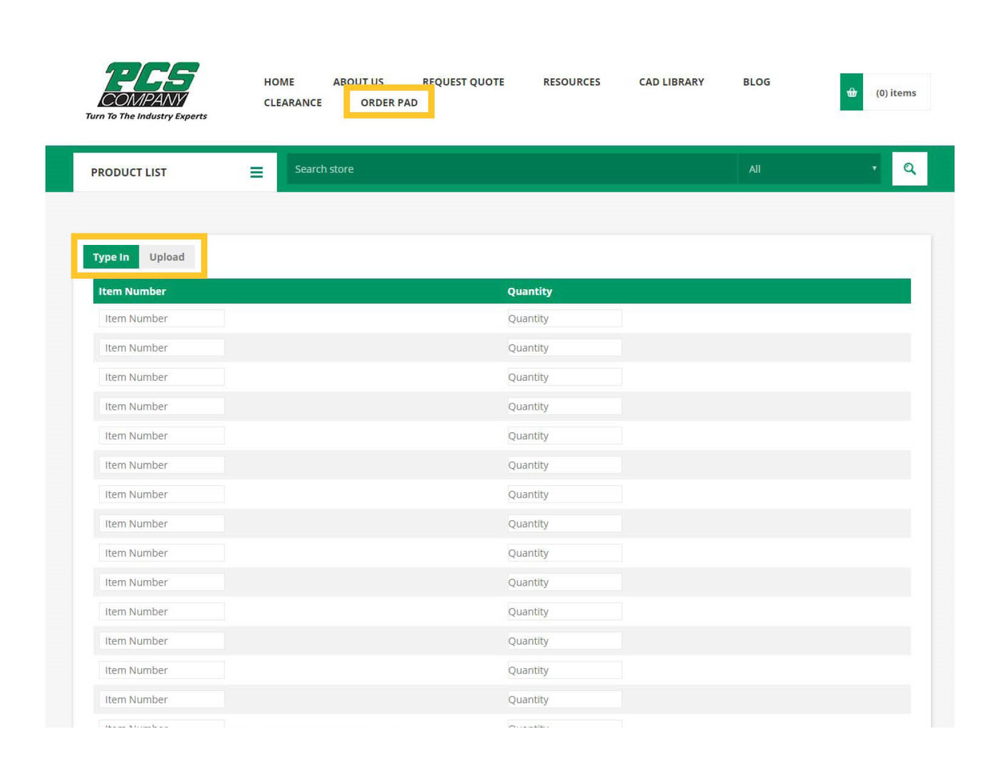Switch to Upload entry mode
This screenshot has height=773, width=1000.
click(x=167, y=257)
